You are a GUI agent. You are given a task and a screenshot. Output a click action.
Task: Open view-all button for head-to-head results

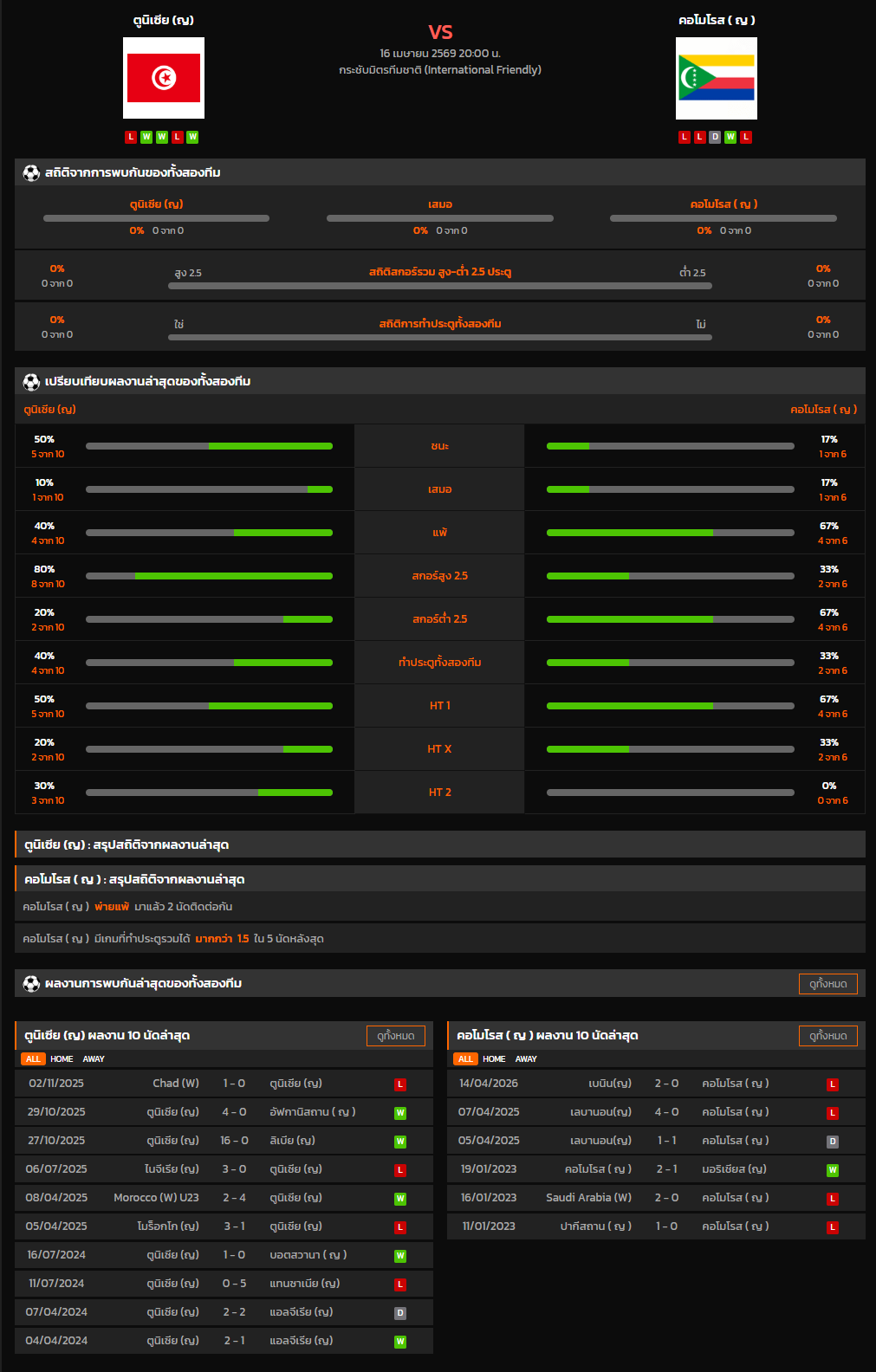click(x=827, y=984)
